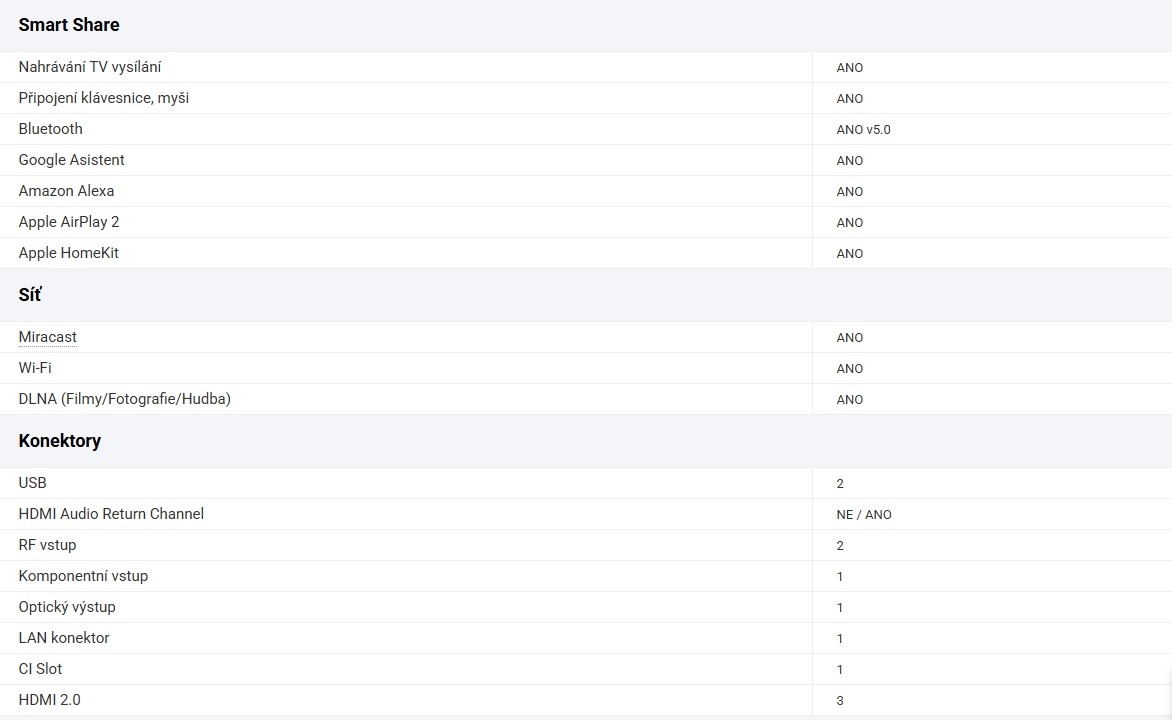Select the USB value 2
The height and width of the screenshot is (720, 1172).
(x=840, y=484)
